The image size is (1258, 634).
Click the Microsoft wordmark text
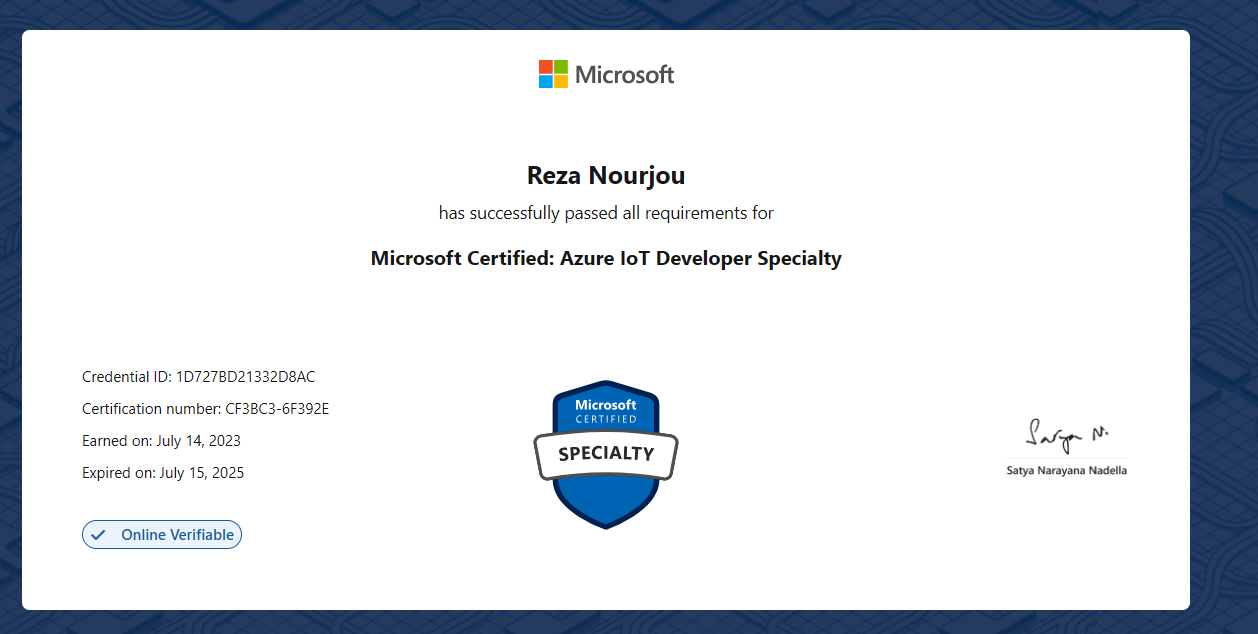[625, 75]
